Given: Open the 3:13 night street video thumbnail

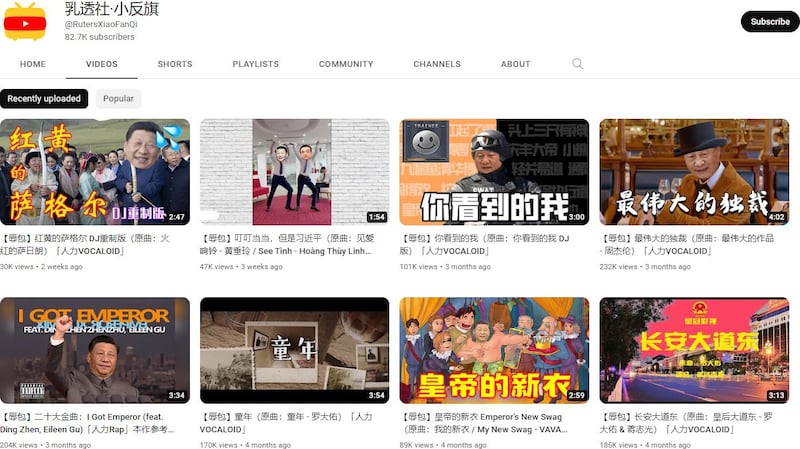Looking at the screenshot, I should point(694,350).
